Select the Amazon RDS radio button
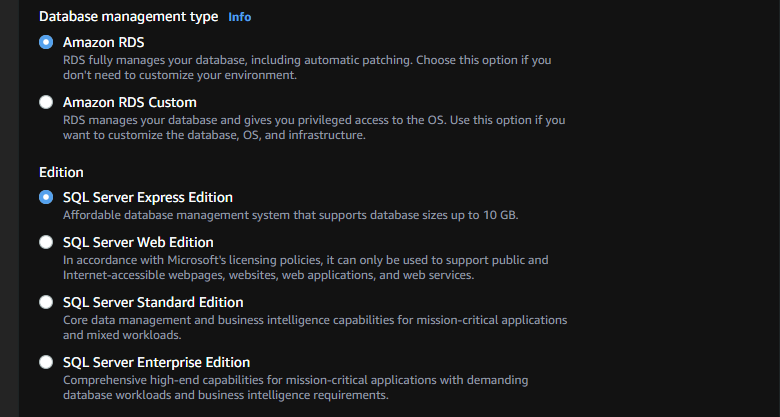Viewport: 780px width, 417px height. click(46, 42)
